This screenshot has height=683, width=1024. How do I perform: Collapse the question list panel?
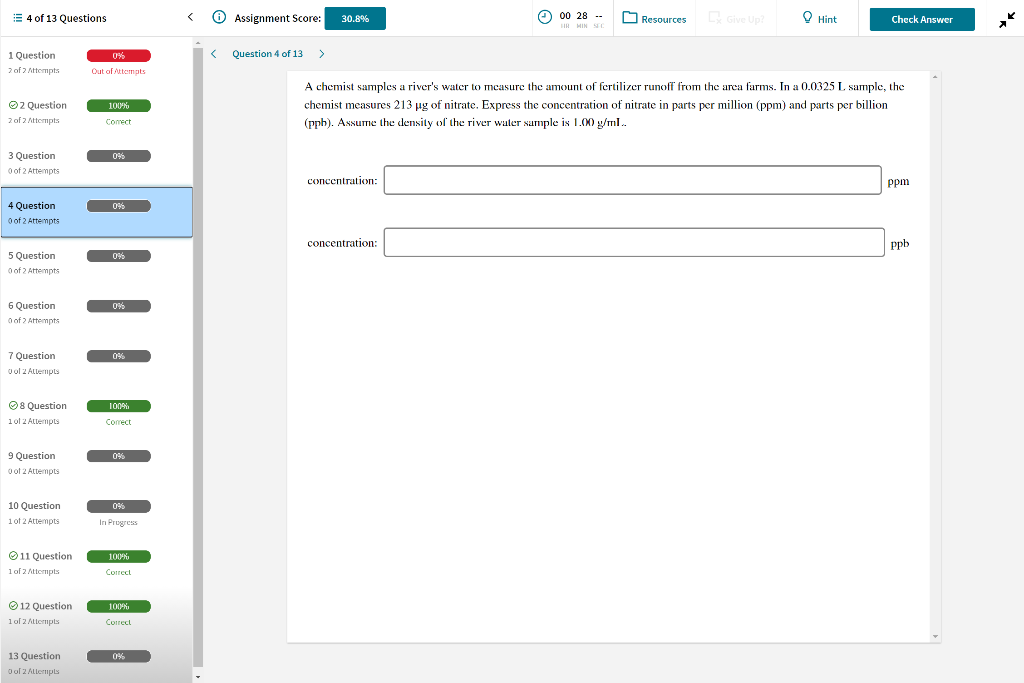point(190,17)
